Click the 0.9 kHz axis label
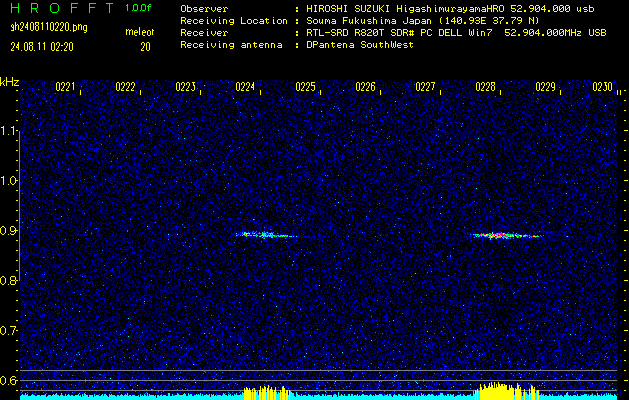 pyautogui.click(x=9, y=231)
